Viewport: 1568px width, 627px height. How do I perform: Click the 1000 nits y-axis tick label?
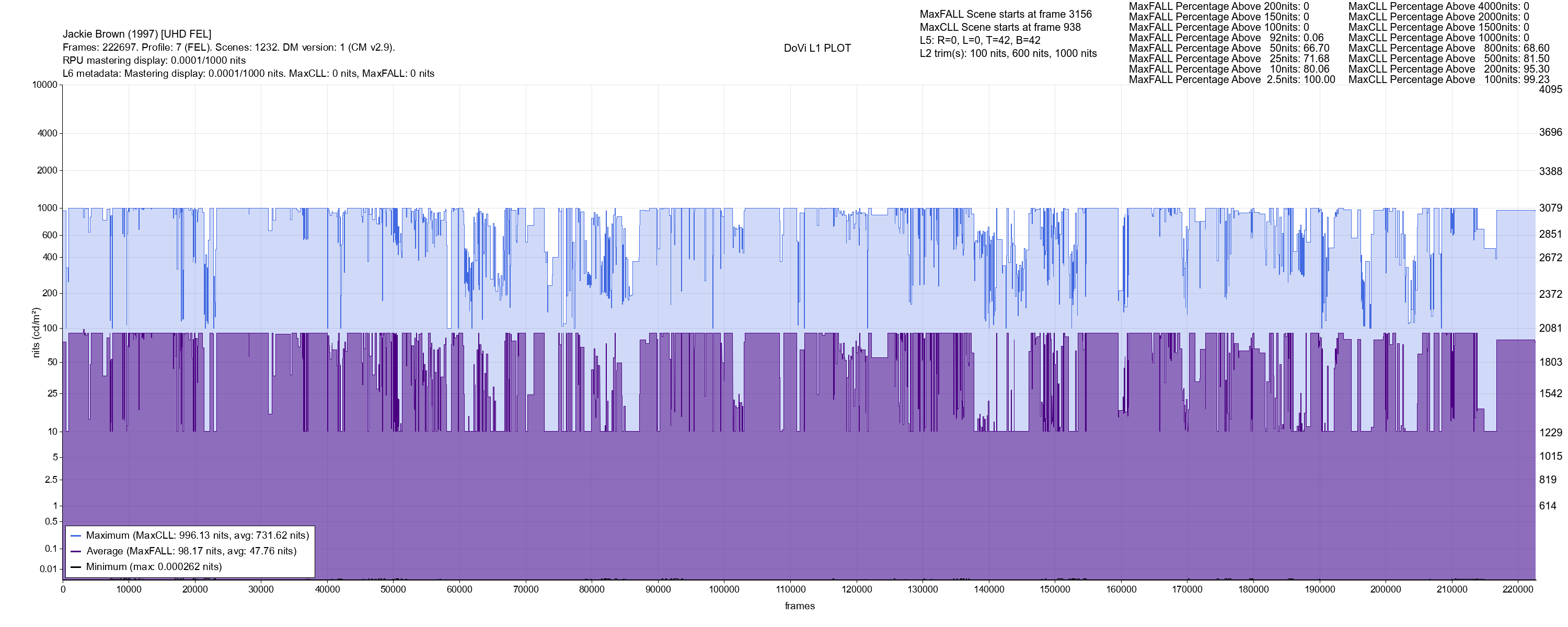click(47, 208)
